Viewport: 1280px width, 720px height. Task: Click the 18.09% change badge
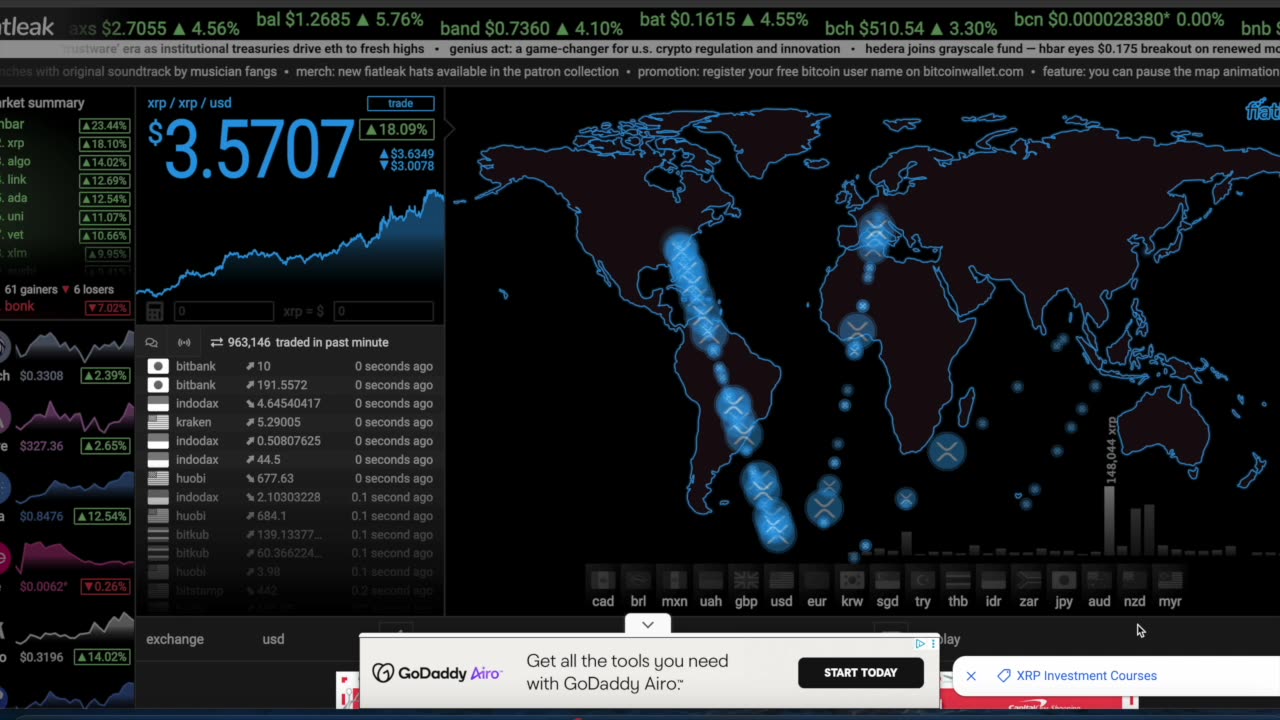396,129
